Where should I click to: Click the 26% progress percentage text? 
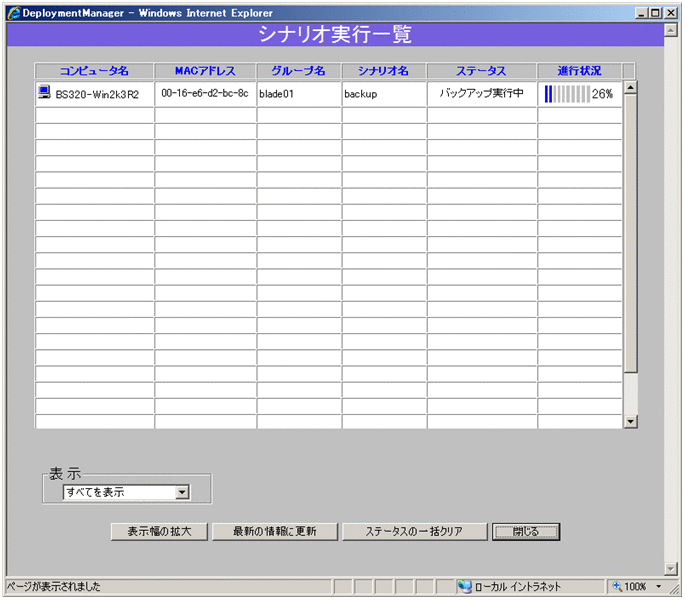tap(602, 94)
